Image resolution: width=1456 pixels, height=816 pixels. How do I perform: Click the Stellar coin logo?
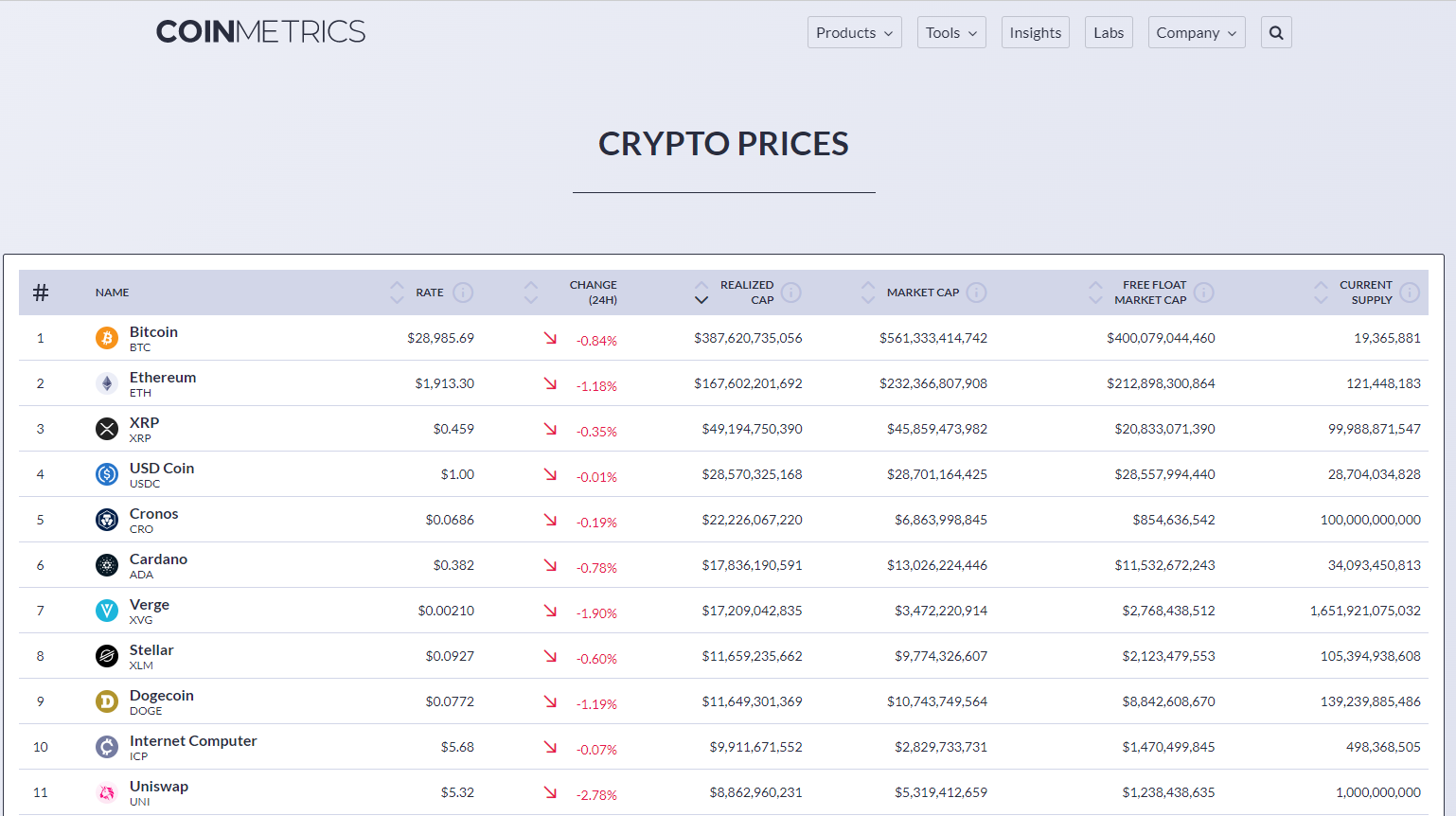point(107,656)
